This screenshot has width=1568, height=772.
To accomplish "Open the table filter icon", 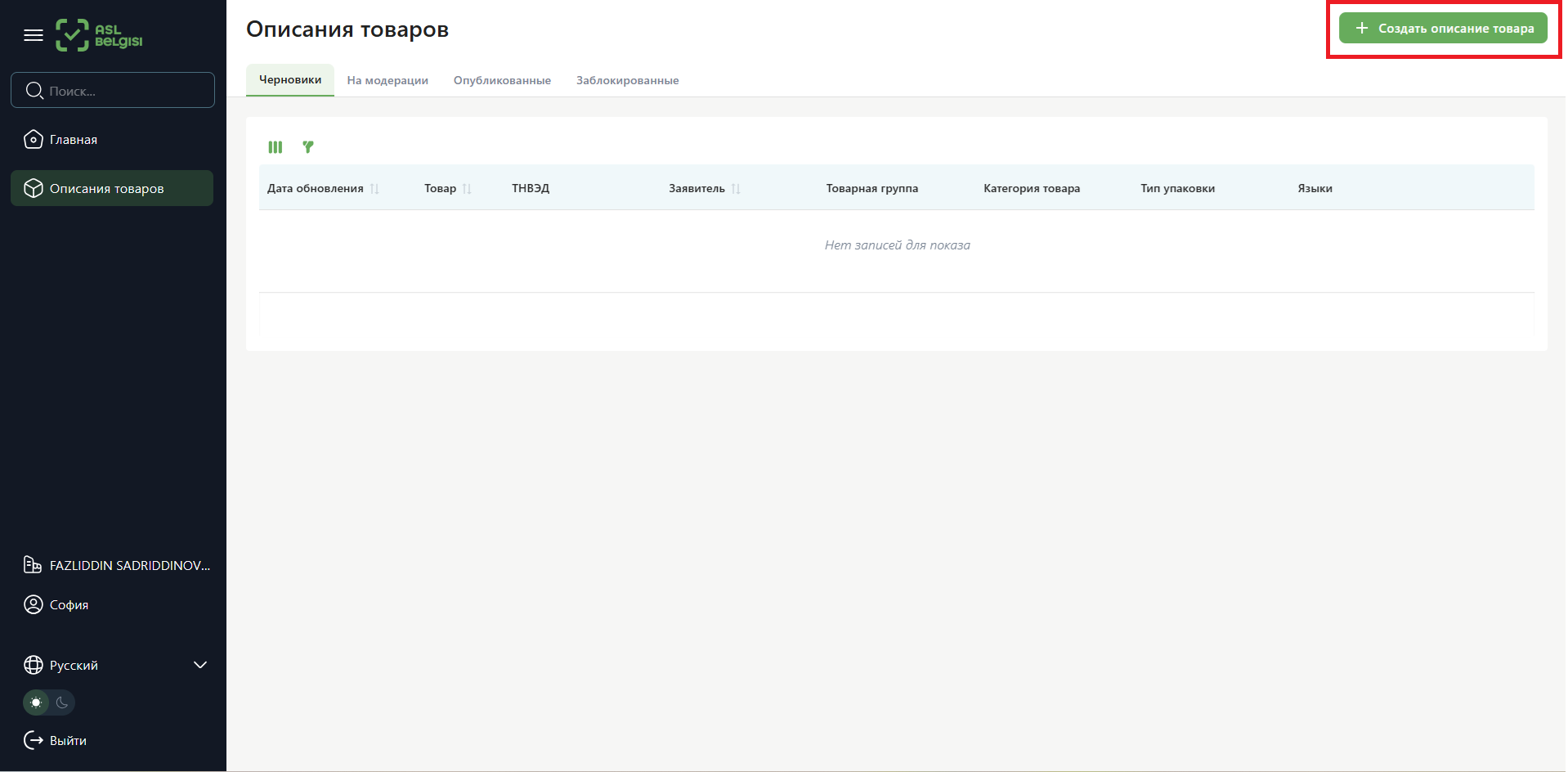I will (x=308, y=147).
